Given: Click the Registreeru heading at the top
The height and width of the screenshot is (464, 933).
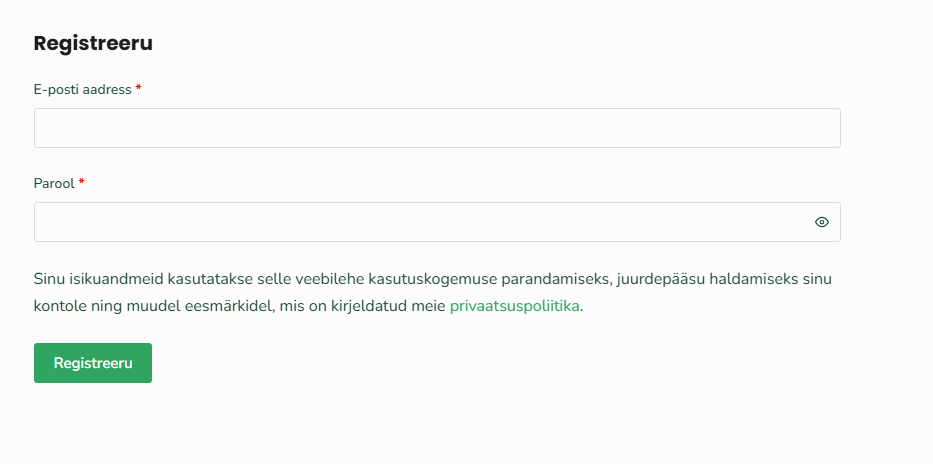Looking at the screenshot, I should point(93,43).
